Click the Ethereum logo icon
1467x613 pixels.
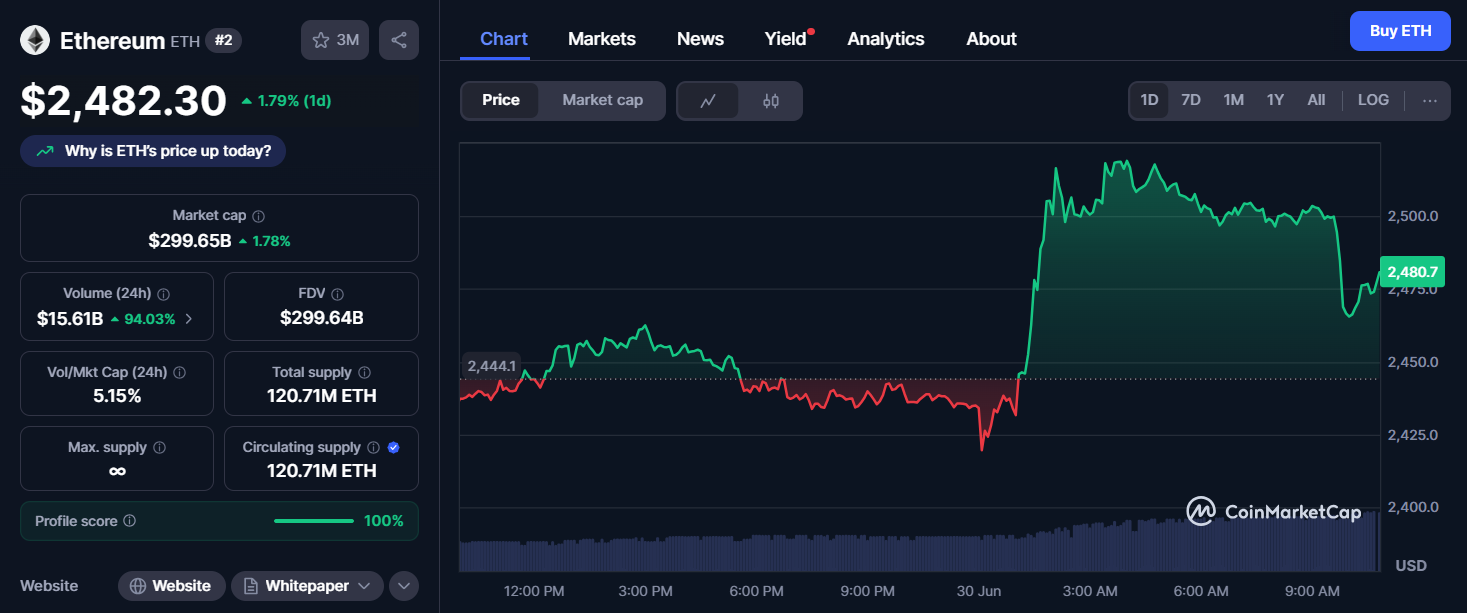click(35, 40)
